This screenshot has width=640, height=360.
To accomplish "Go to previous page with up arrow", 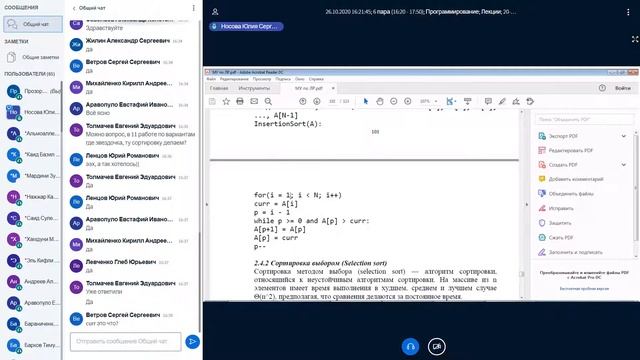I will [x=302, y=102].
